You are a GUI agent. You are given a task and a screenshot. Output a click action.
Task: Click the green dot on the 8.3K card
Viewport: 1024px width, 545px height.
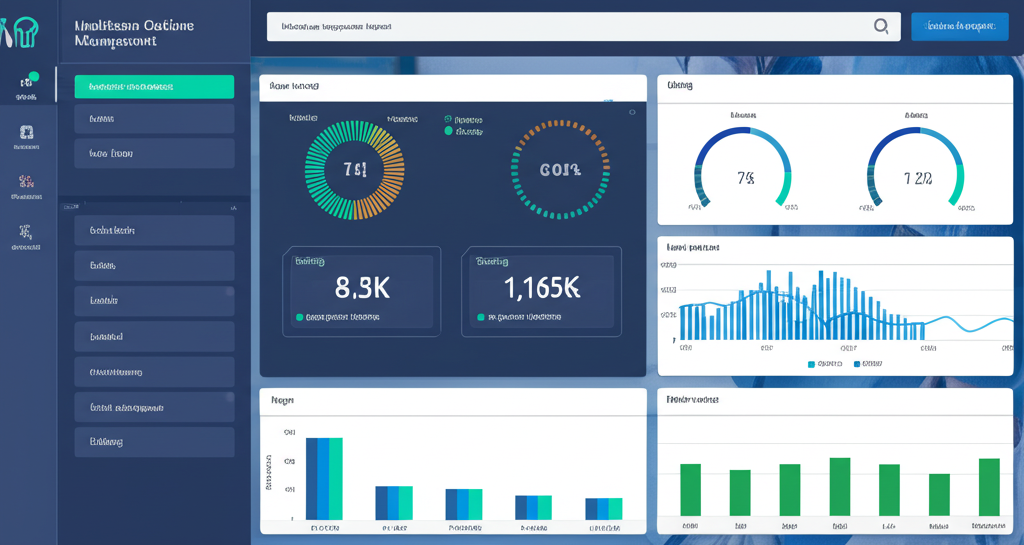point(300,317)
